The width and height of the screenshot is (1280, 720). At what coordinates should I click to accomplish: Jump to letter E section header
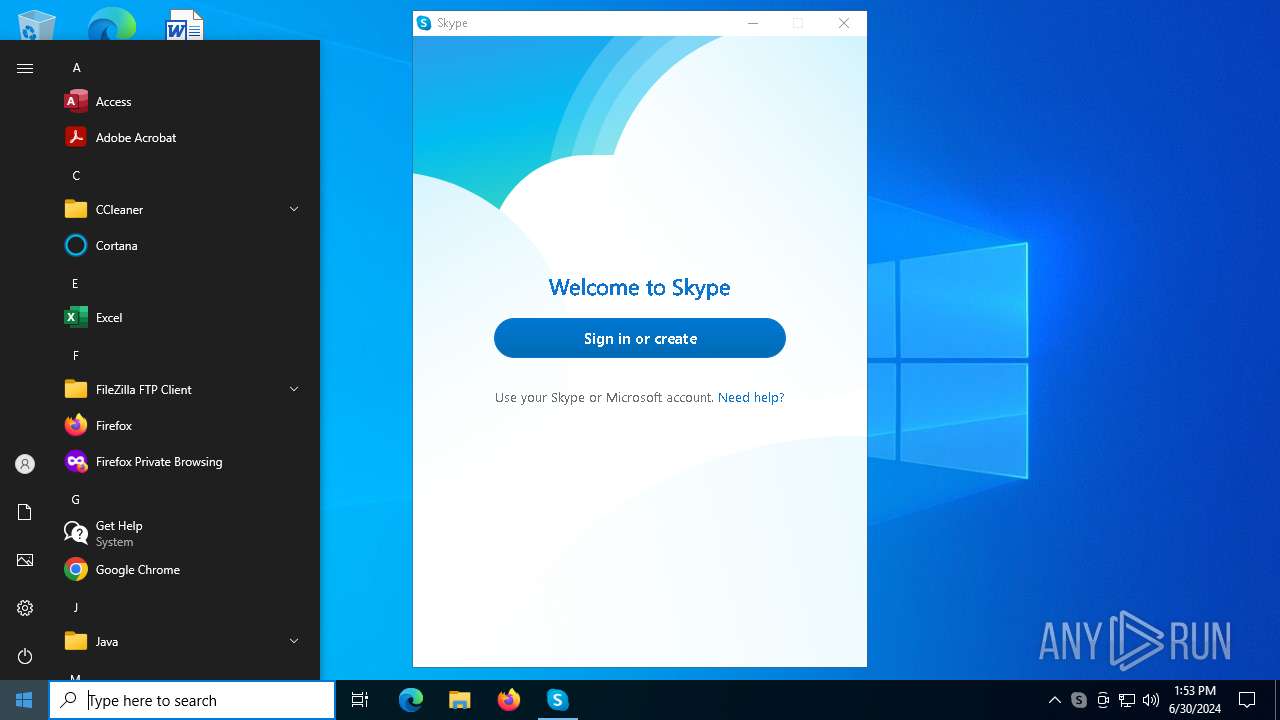point(75,283)
